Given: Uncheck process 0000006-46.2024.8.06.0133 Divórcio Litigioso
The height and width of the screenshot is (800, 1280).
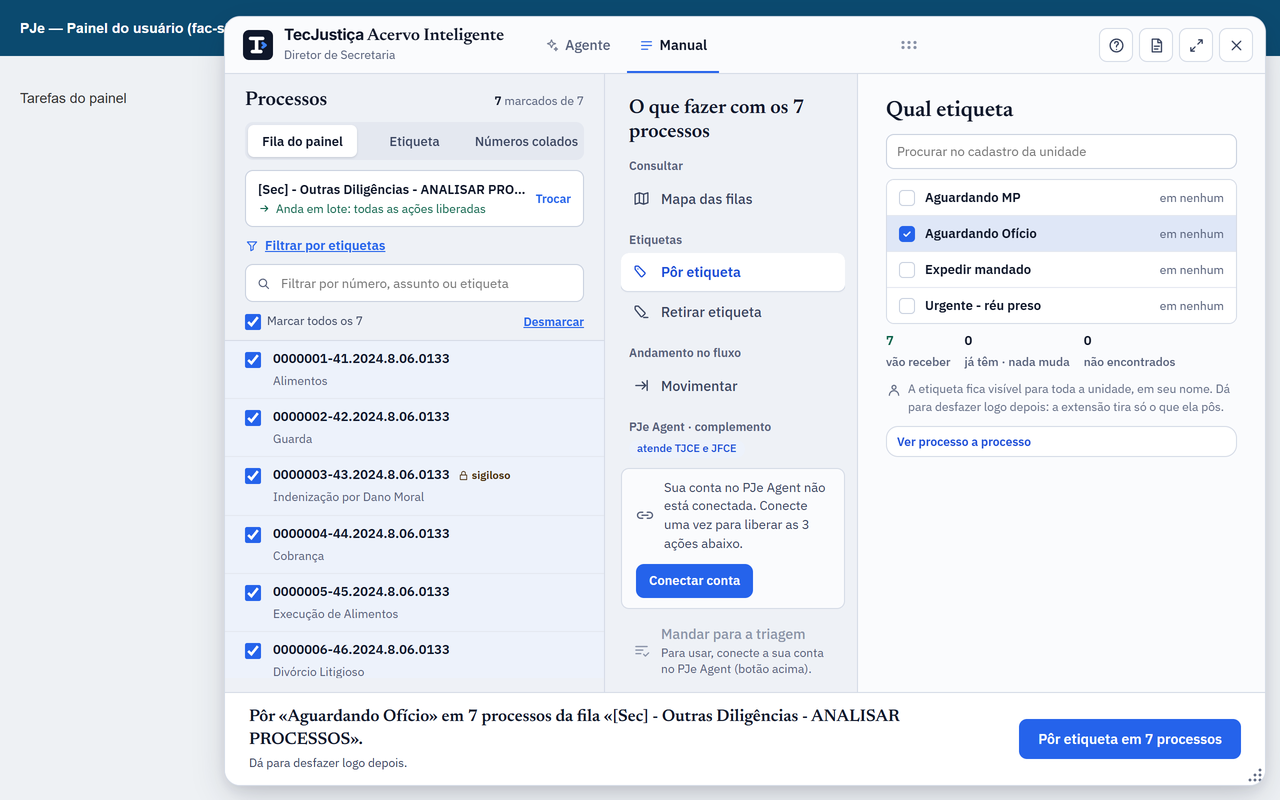Looking at the screenshot, I should 253,651.
